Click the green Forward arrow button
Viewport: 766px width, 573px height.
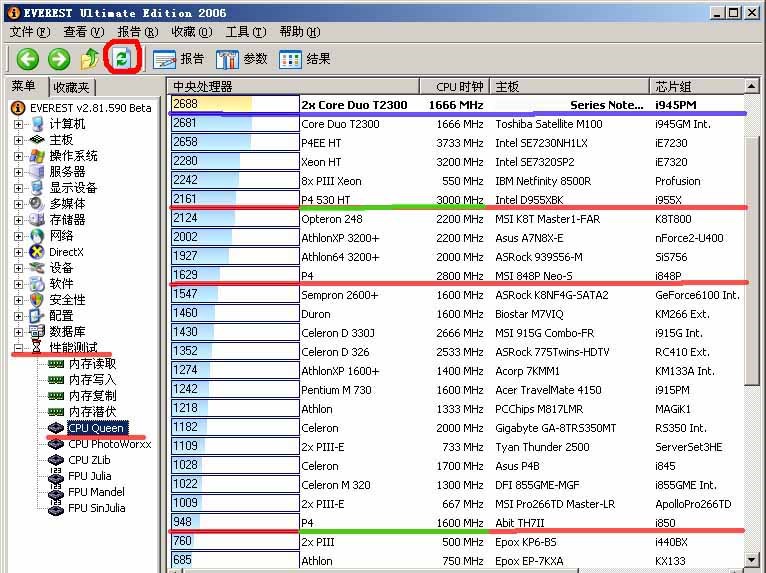(59, 59)
